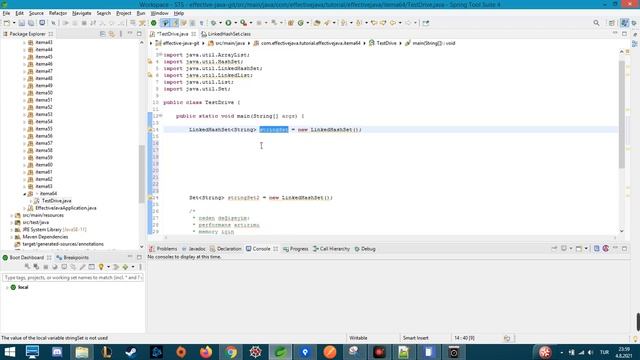Viewport: 640px width, 360px height.
Task: Switch to the Call Hierarchy tab
Action: coord(331,249)
